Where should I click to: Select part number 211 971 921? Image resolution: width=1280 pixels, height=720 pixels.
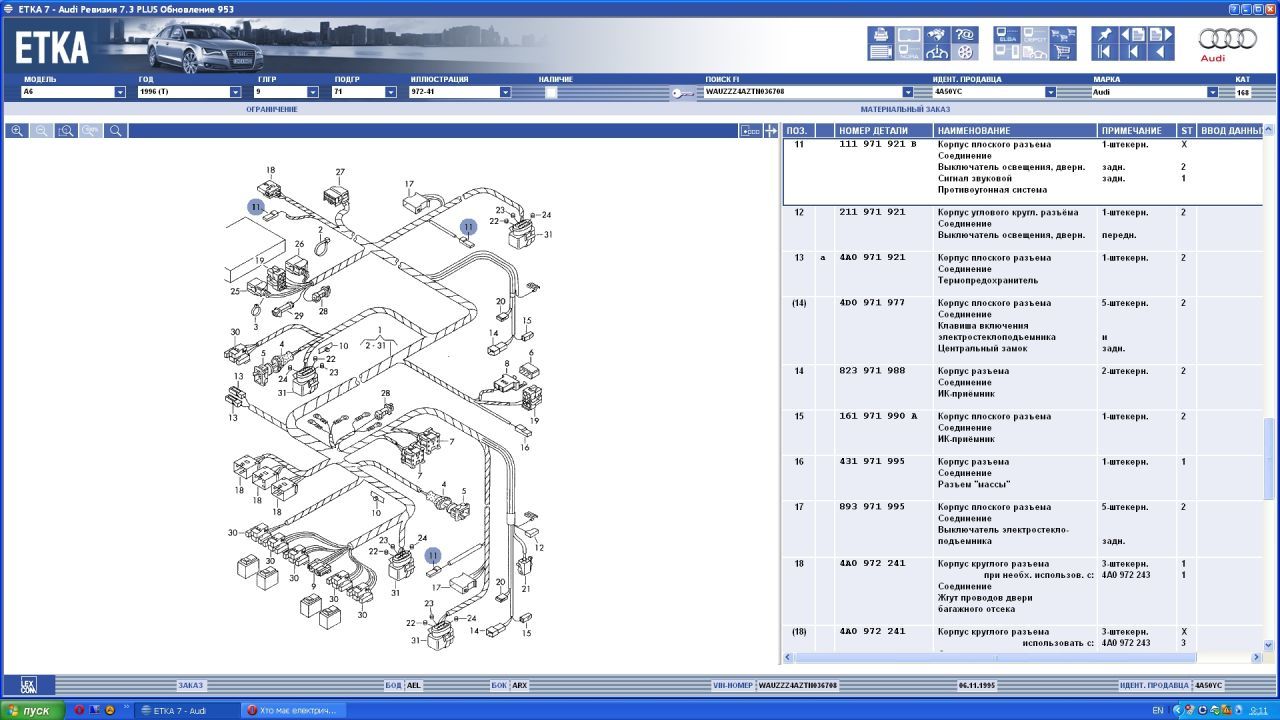pyautogui.click(x=872, y=212)
